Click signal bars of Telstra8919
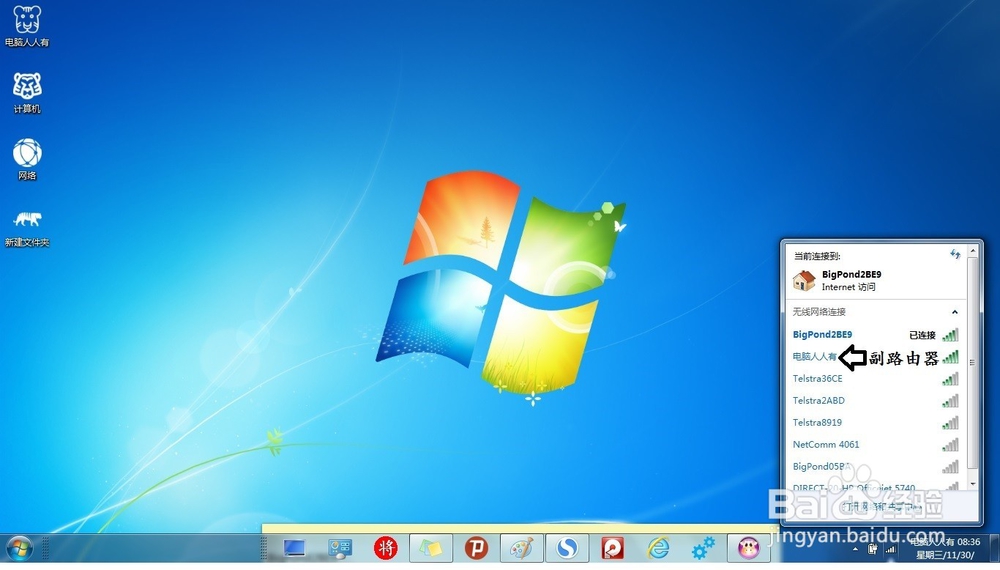The height and width of the screenshot is (570, 1000). pos(950,423)
